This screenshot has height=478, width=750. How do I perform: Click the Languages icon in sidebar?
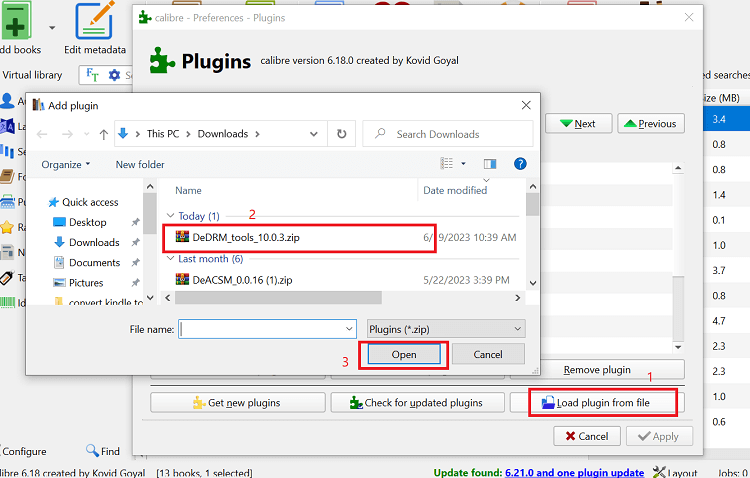click(7, 126)
